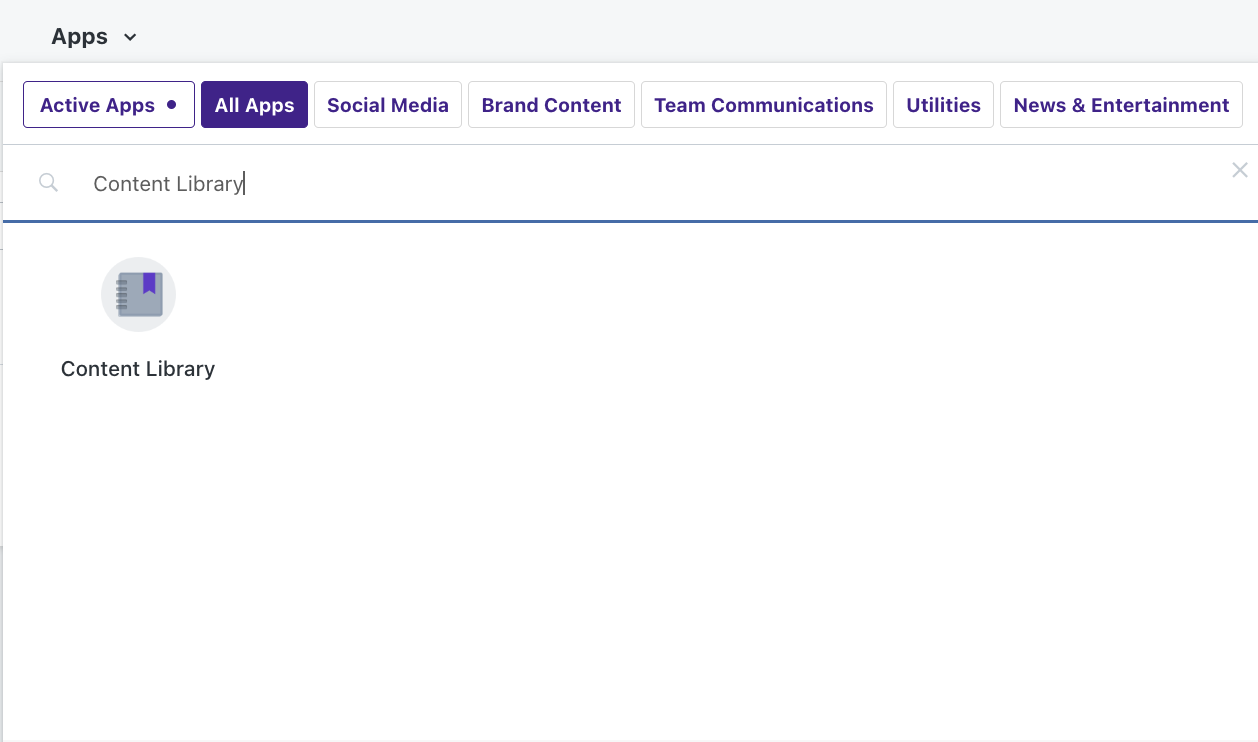Click the Content Library label under the icon
Screen dimensions: 1258x742
point(138,369)
